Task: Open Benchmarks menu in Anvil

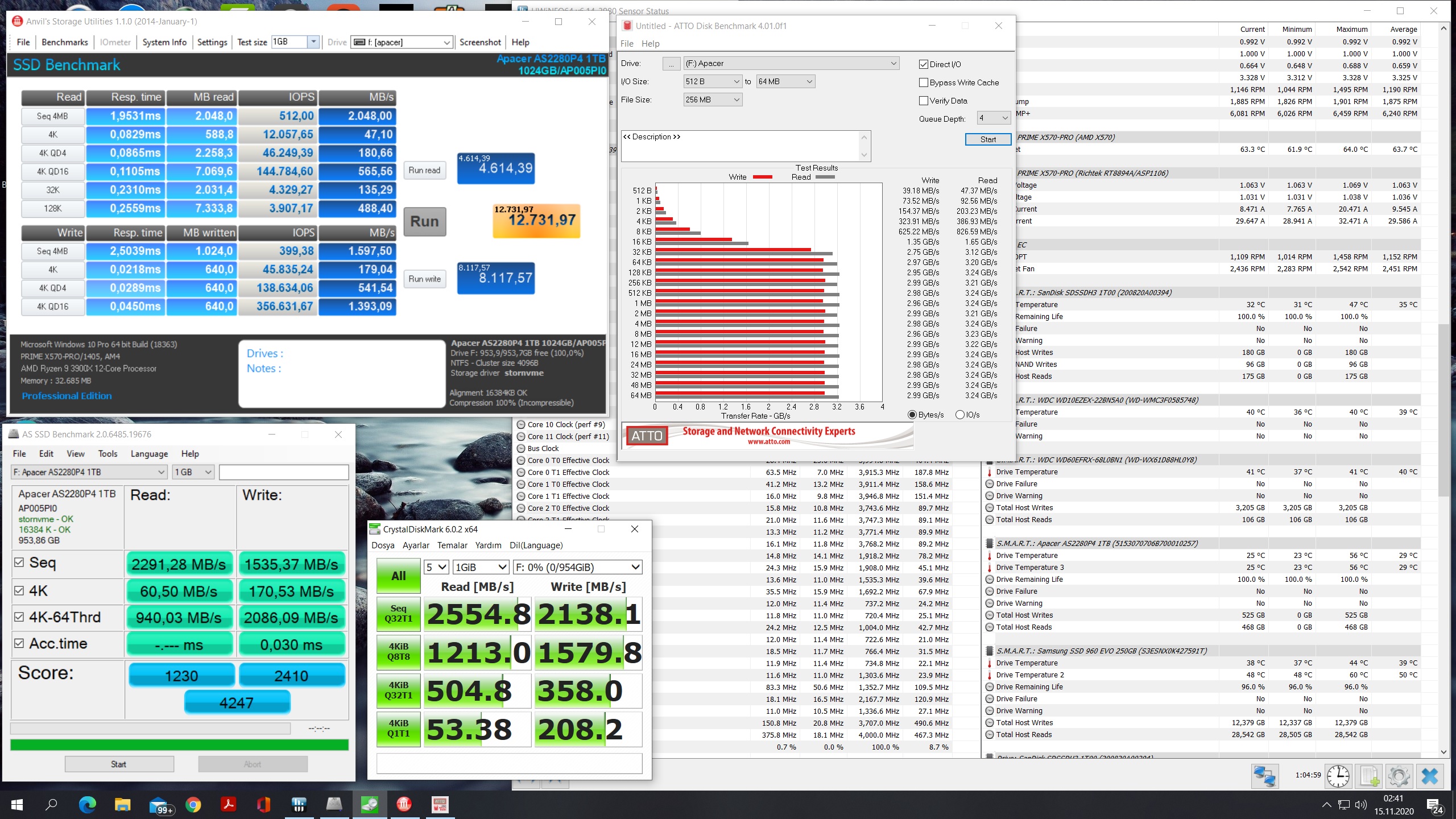Action: (65, 42)
